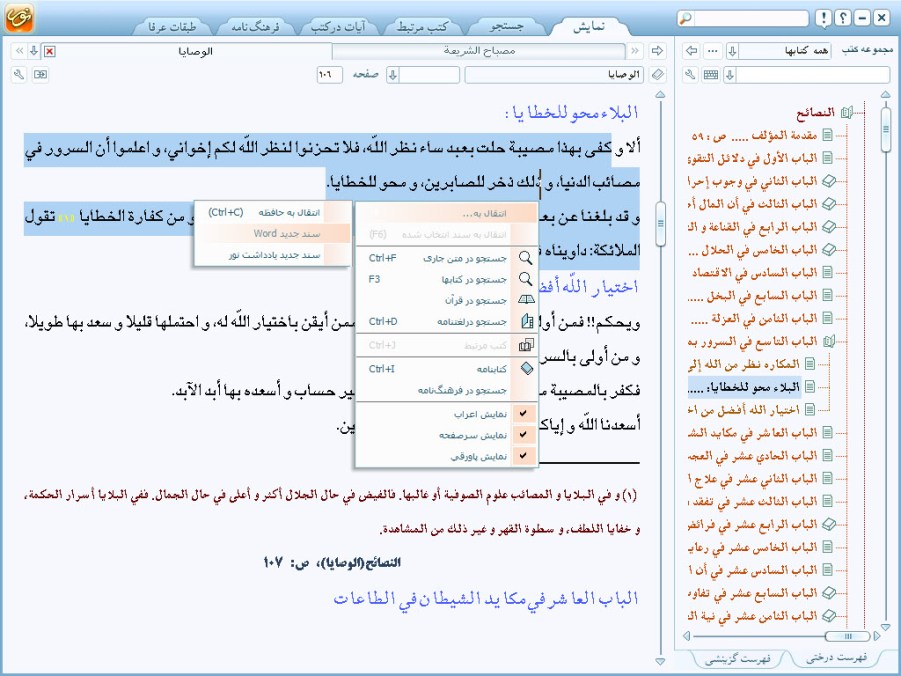Click the go-to-page arrow icon
The width and height of the screenshot is (901, 676).
(40, 74)
